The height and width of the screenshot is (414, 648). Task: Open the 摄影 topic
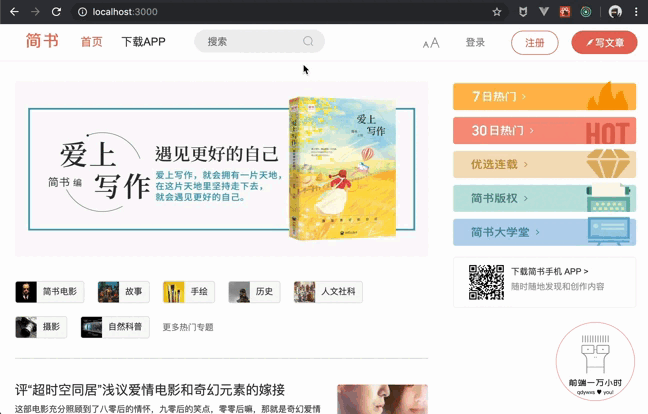click(41, 327)
